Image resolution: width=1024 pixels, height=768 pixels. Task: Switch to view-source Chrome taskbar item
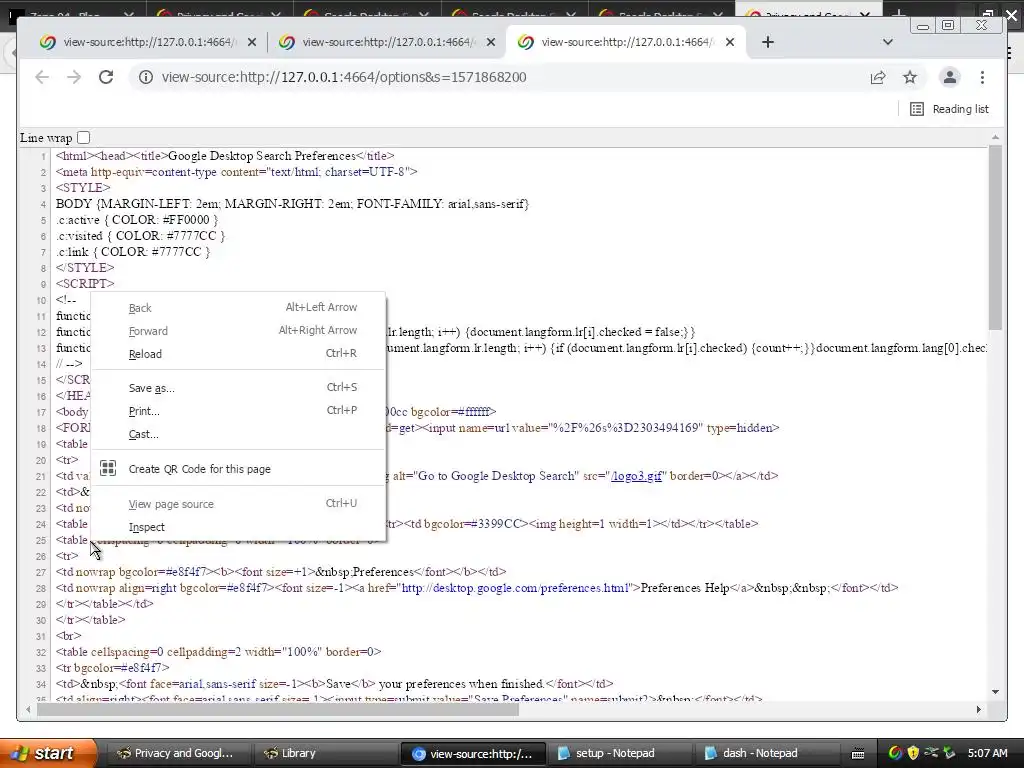pos(473,753)
